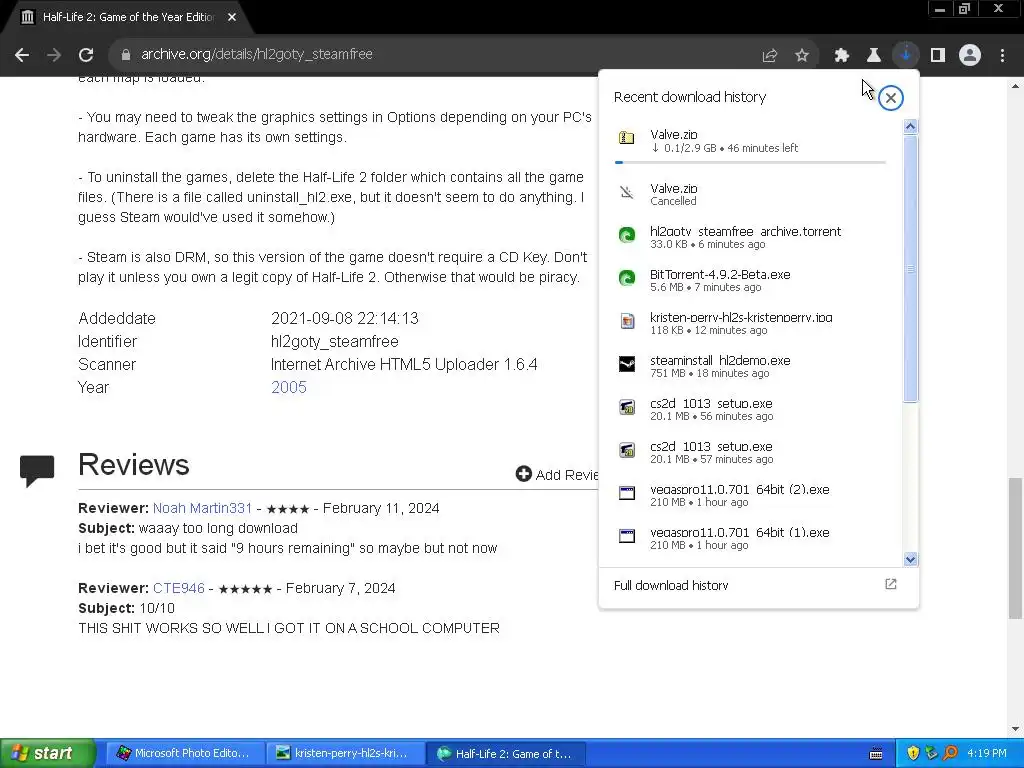Click the Forward navigation arrow
This screenshot has width=1024, height=768.
point(54,55)
